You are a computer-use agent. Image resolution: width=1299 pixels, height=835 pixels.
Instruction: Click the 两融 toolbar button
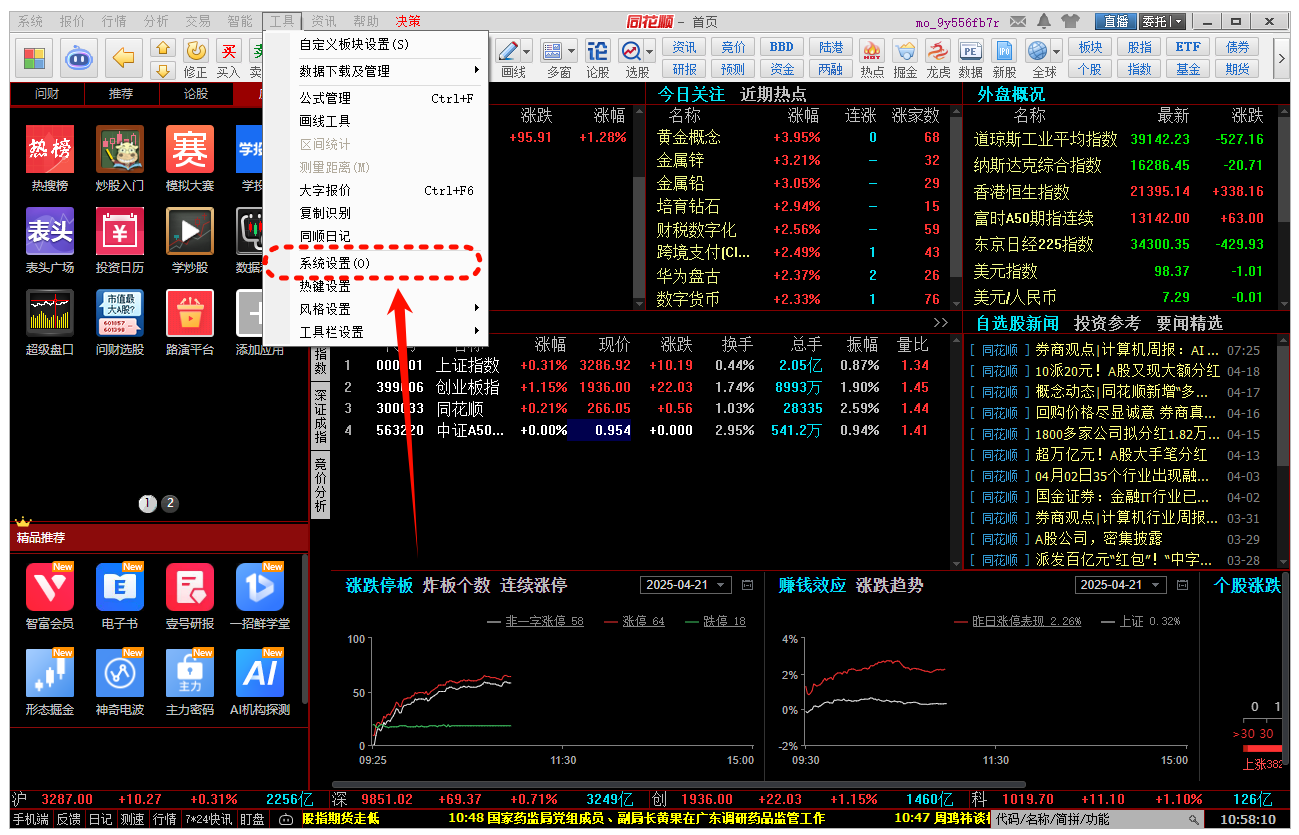831,69
